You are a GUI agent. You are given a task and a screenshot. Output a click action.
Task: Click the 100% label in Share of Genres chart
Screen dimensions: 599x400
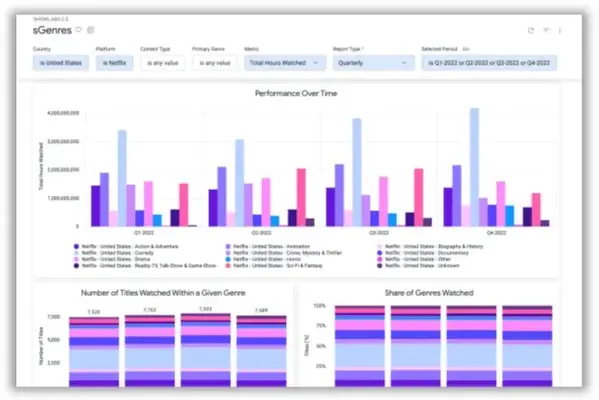pos(319,306)
